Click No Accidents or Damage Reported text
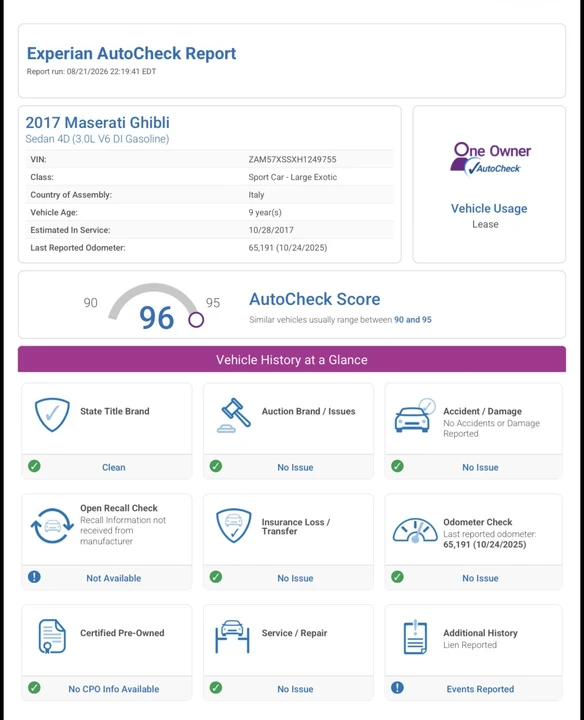Screen dimensions: 584x720 (x=491, y=428)
